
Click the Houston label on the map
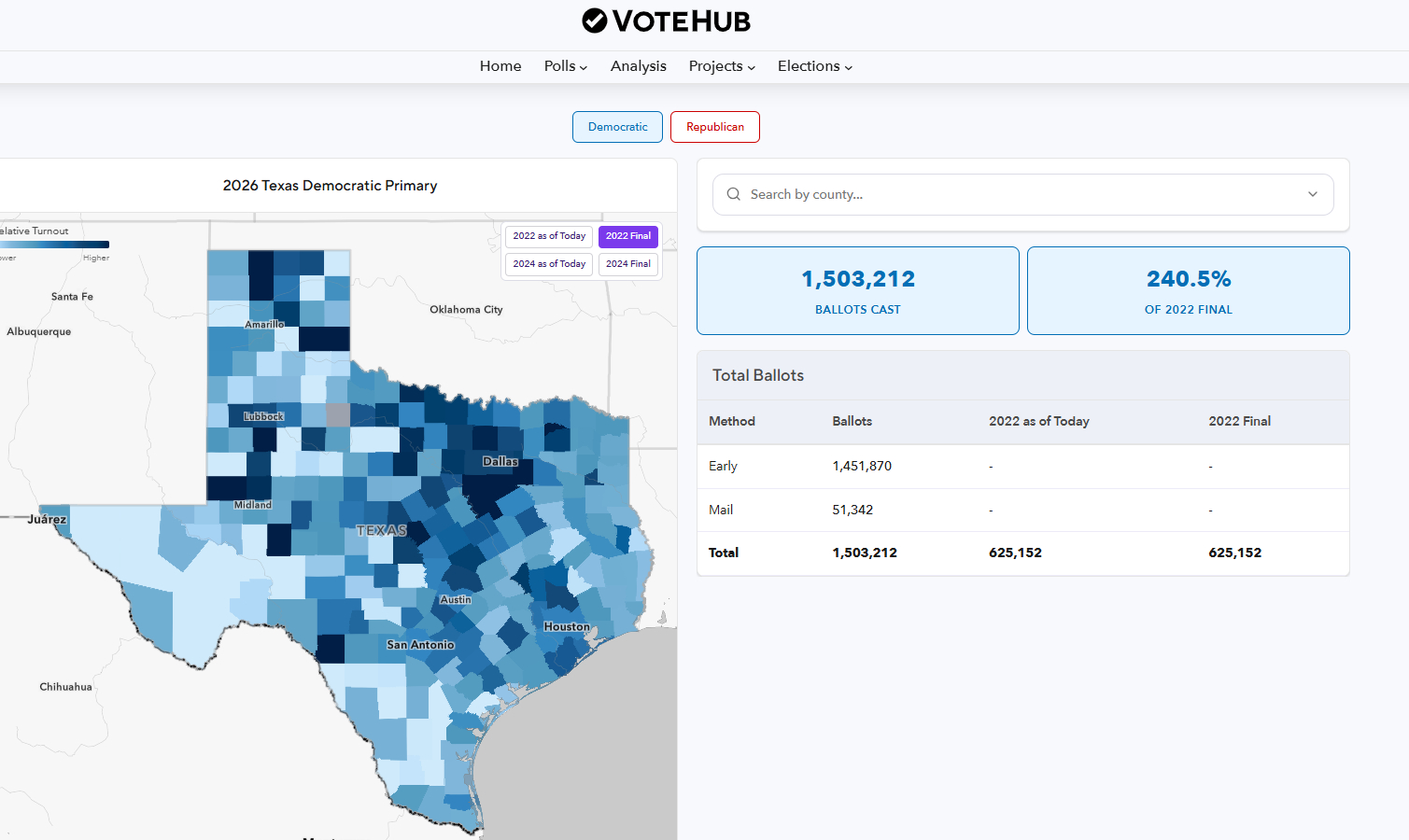pyautogui.click(x=566, y=626)
